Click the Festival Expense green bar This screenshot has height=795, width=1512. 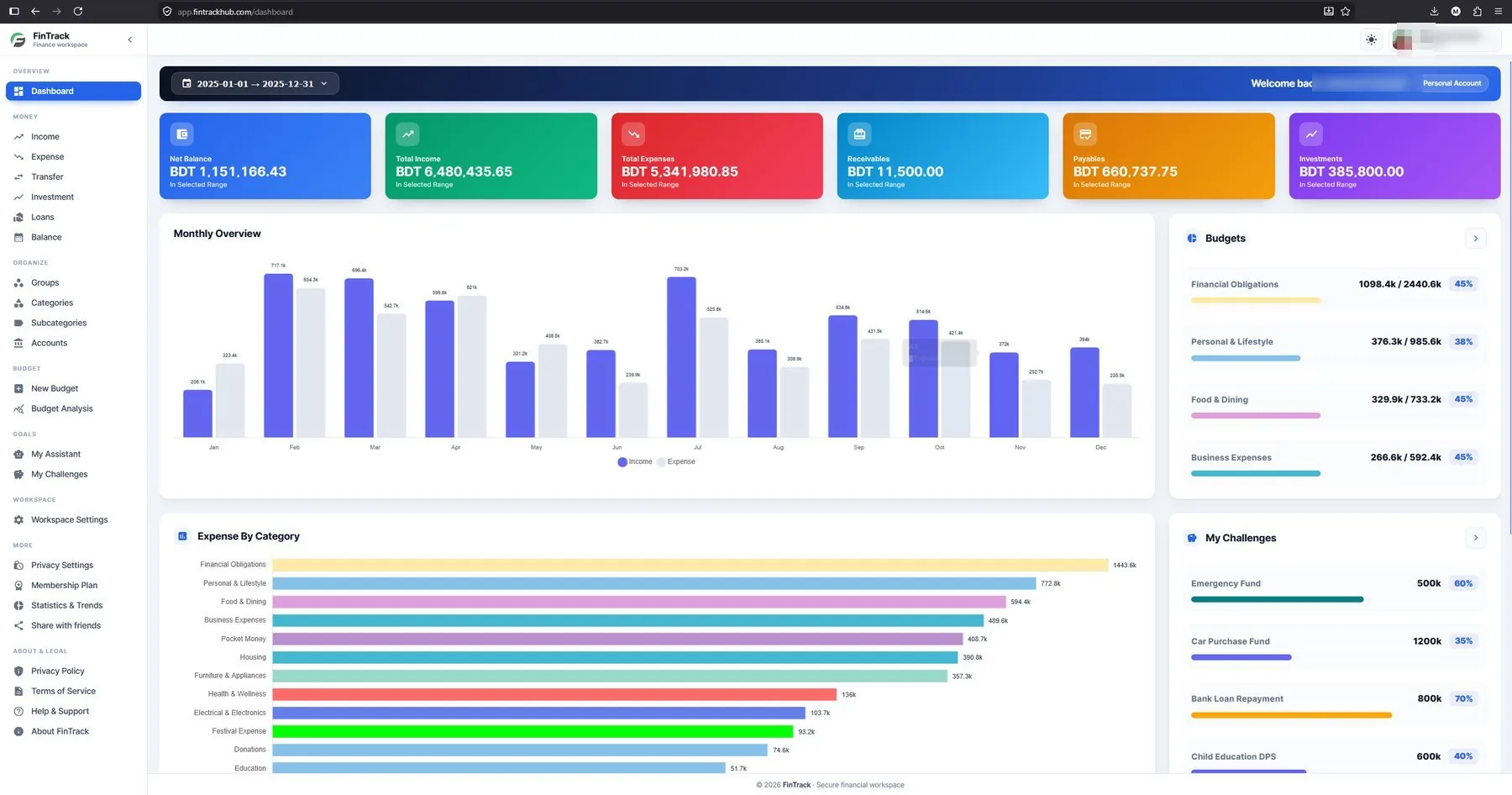click(533, 731)
